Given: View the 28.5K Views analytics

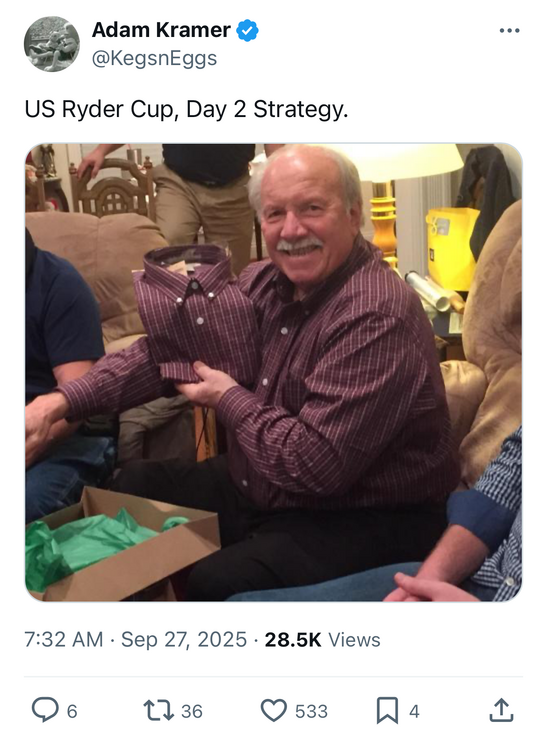Looking at the screenshot, I should [x=322, y=640].
